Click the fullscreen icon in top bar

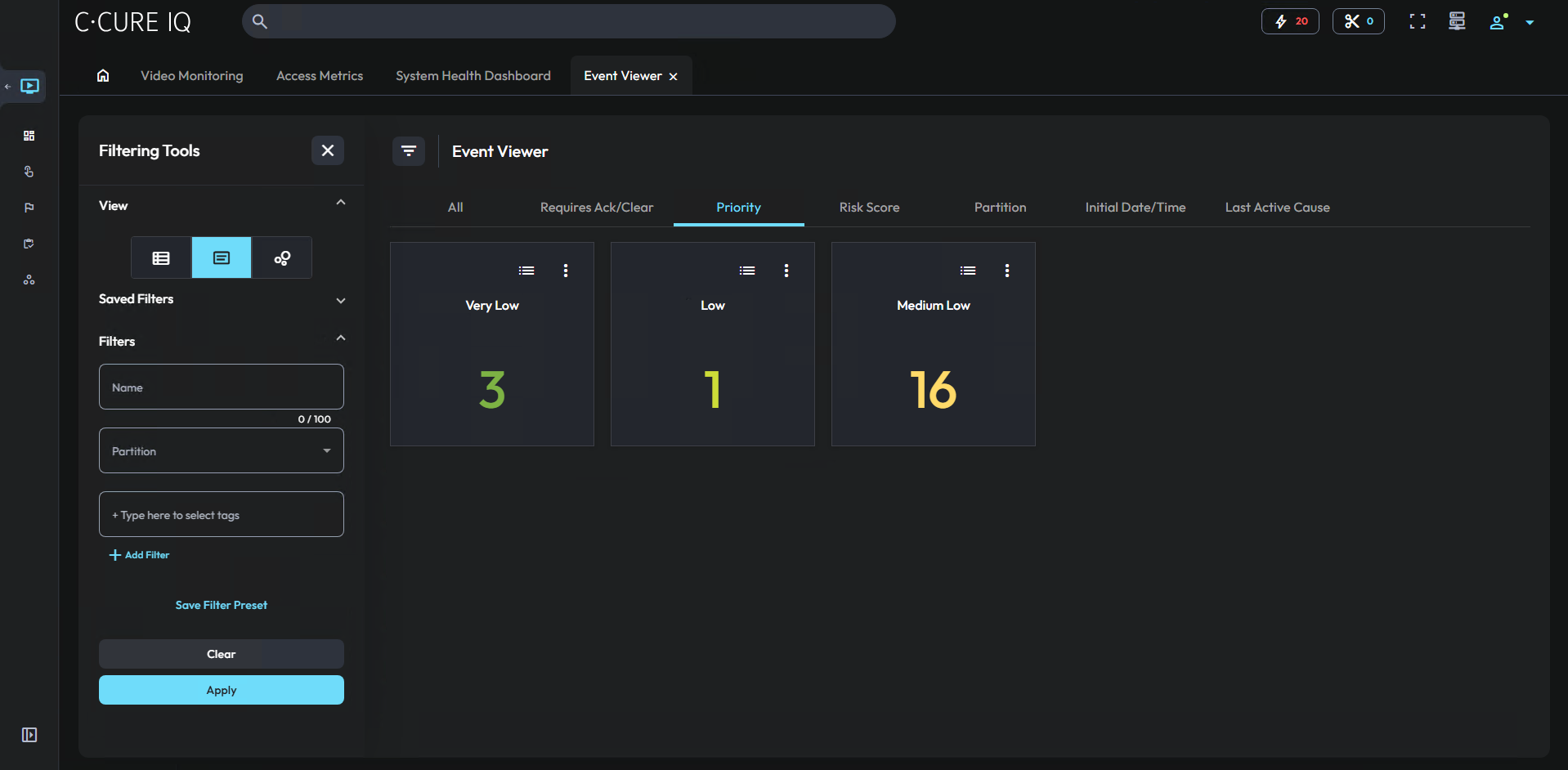[x=1417, y=22]
